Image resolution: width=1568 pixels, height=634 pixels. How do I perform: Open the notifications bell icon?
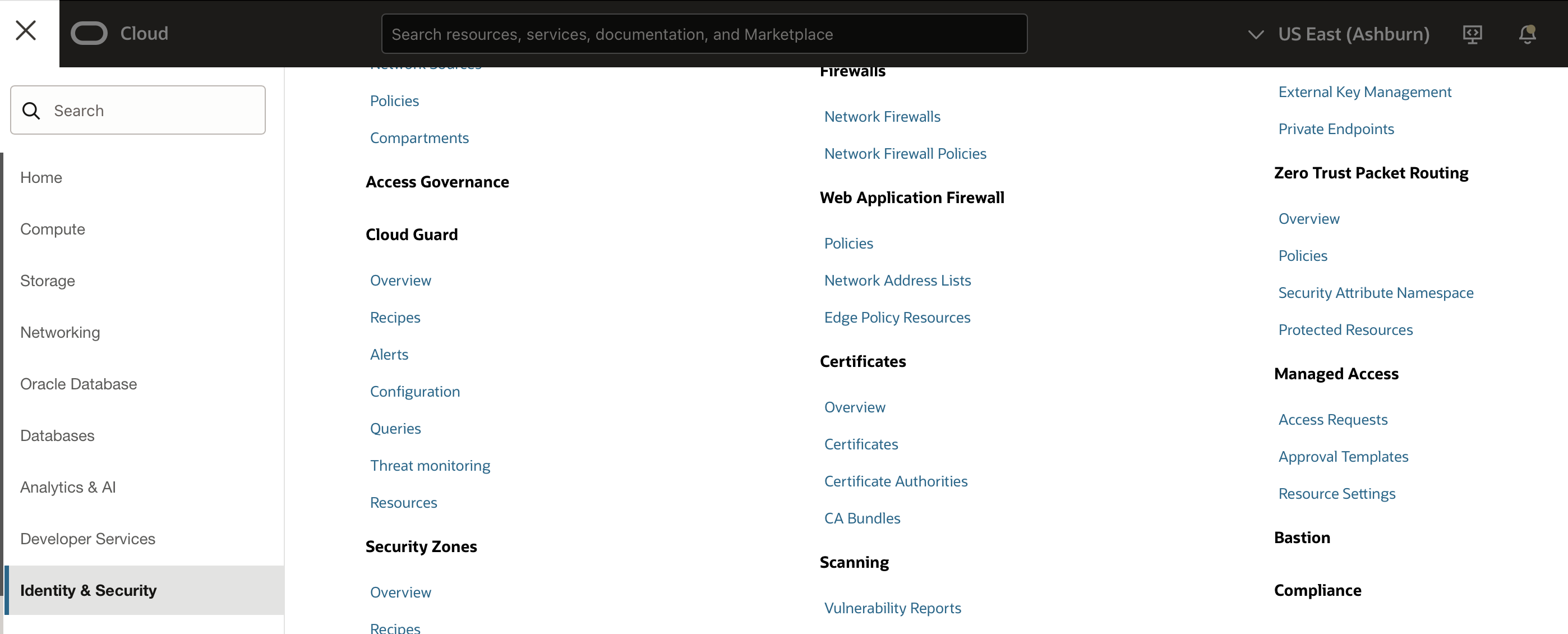coord(1527,34)
